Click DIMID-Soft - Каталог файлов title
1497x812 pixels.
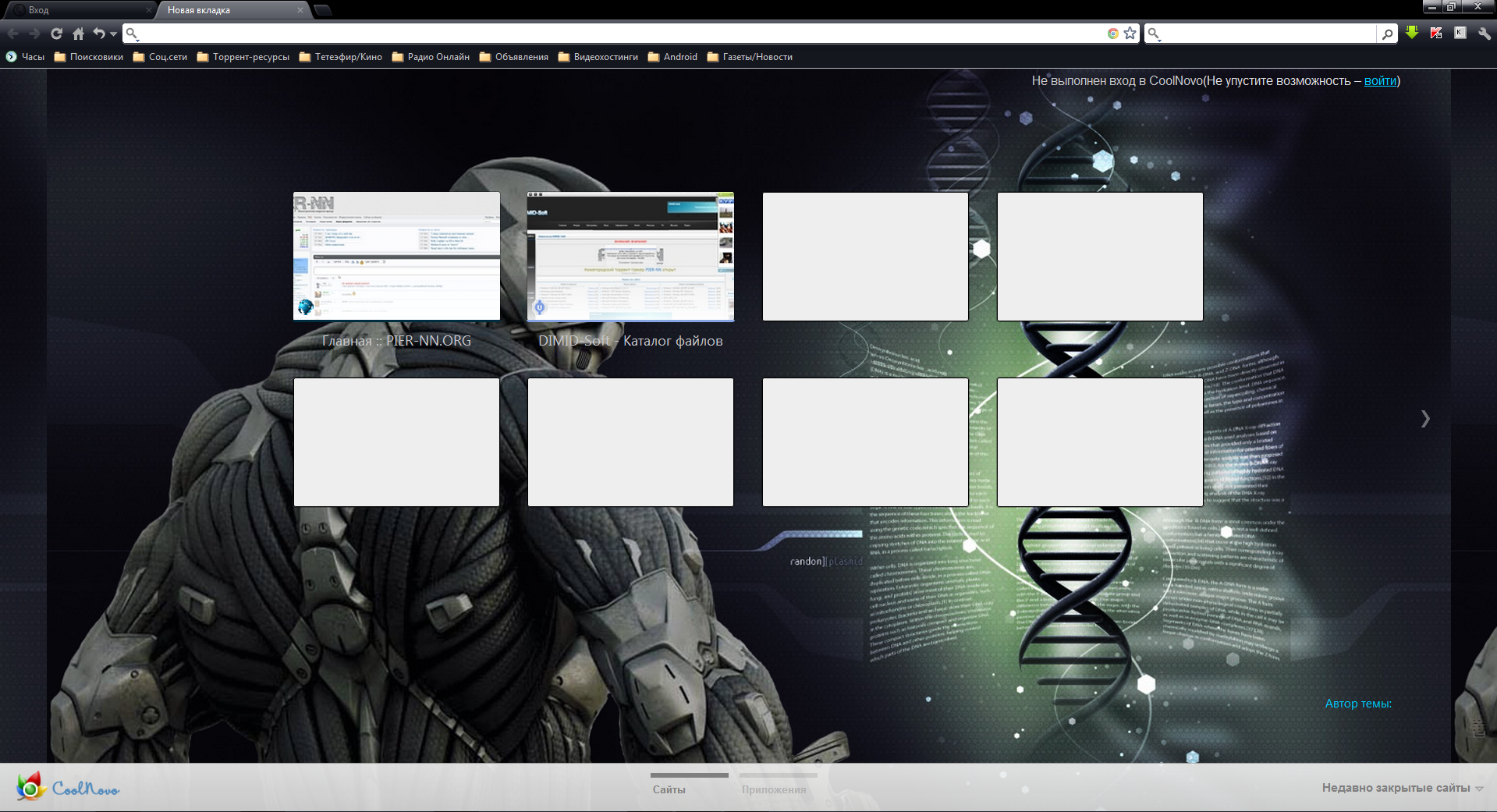[630, 341]
